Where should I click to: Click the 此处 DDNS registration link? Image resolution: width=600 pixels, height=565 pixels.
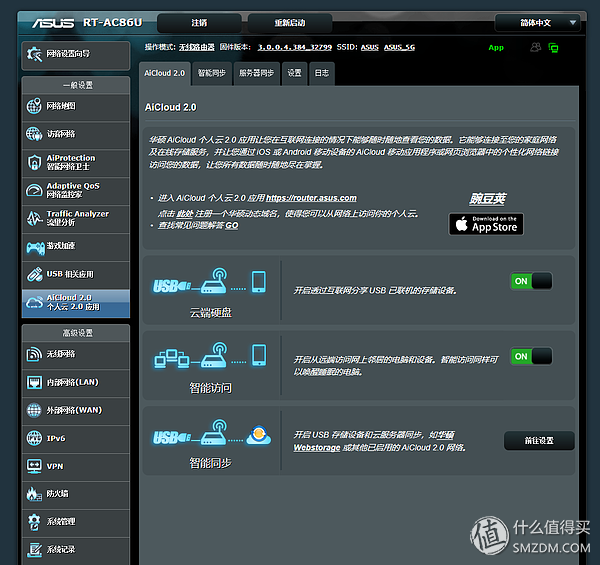(x=185, y=214)
